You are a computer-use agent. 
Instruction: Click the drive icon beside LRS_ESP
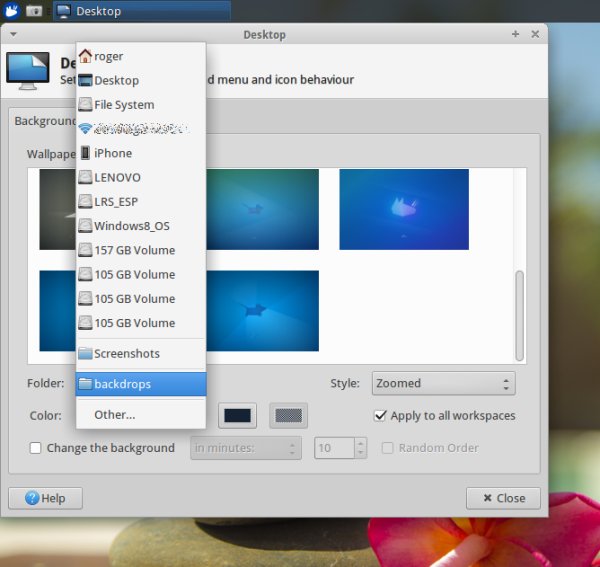tap(85, 202)
